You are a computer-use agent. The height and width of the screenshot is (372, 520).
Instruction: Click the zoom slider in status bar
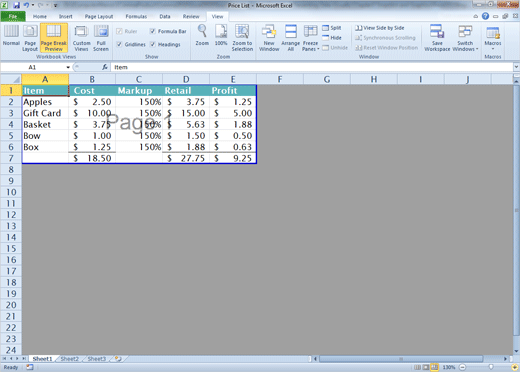click(x=491, y=367)
